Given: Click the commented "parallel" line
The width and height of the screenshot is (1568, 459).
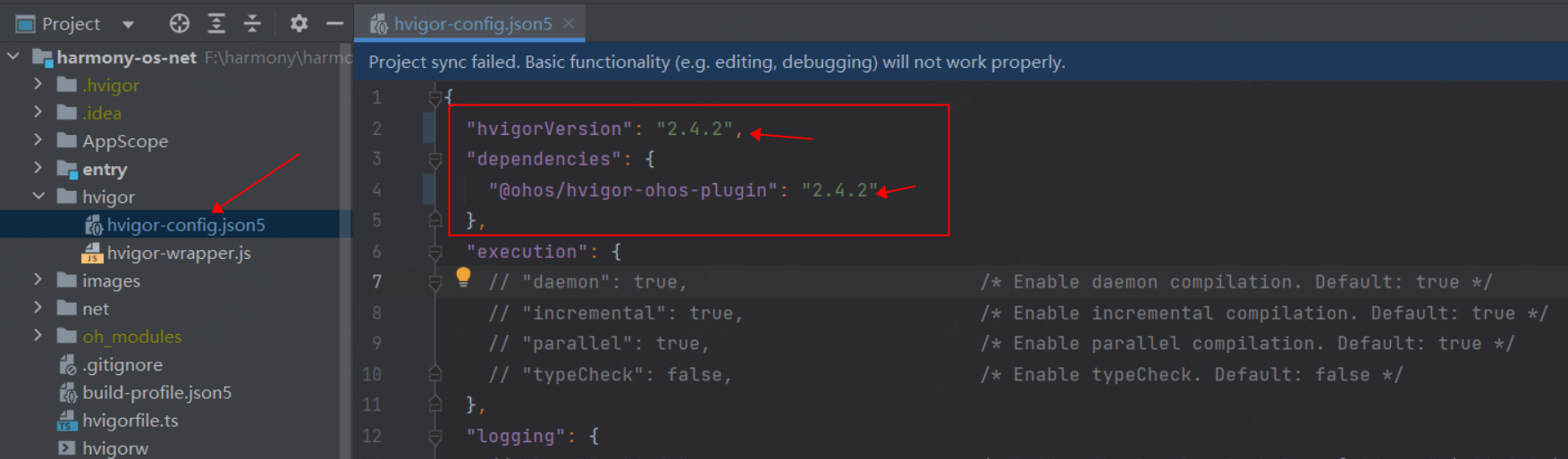Looking at the screenshot, I should [x=599, y=344].
